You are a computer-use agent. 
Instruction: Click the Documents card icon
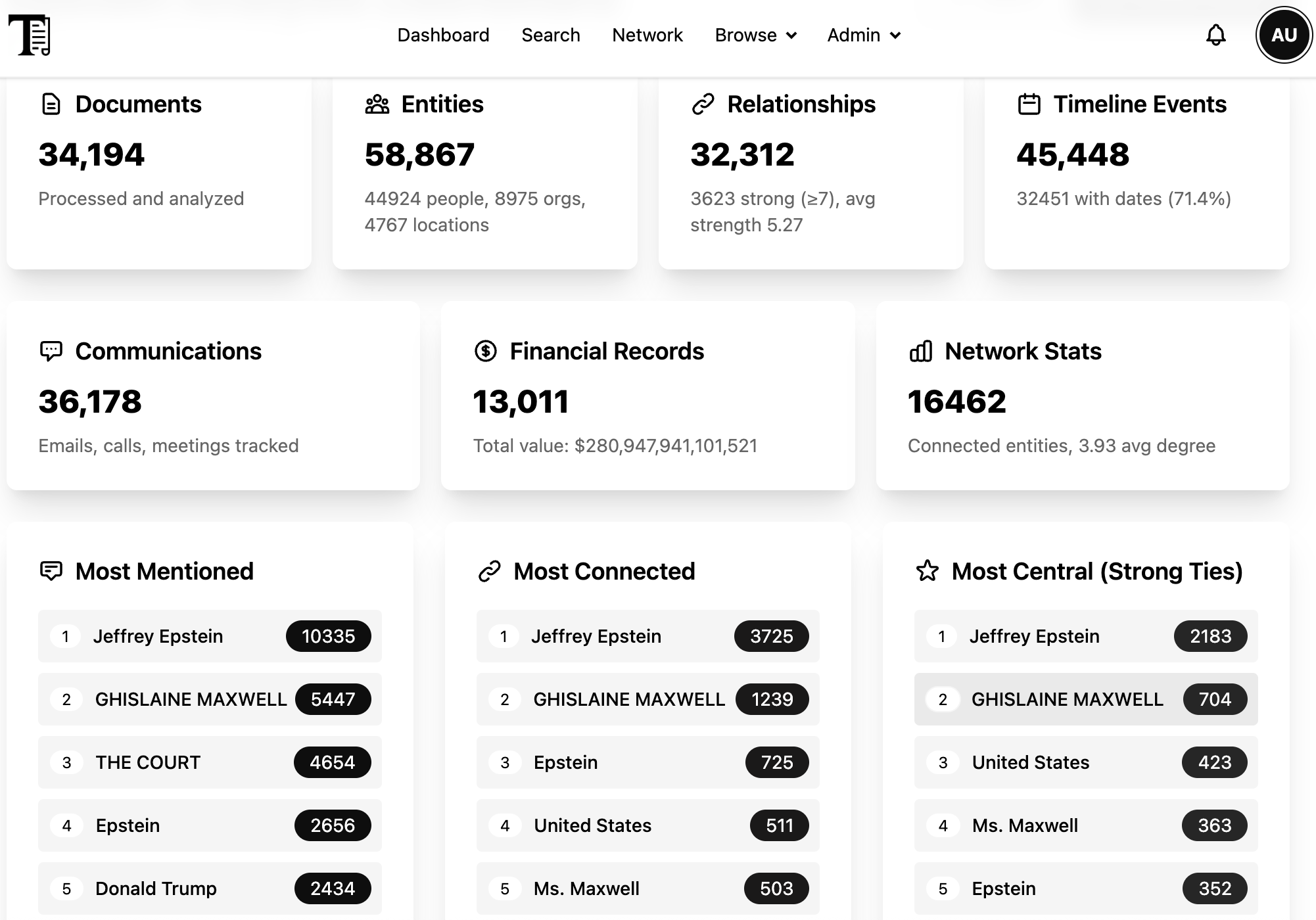pyautogui.click(x=51, y=103)
